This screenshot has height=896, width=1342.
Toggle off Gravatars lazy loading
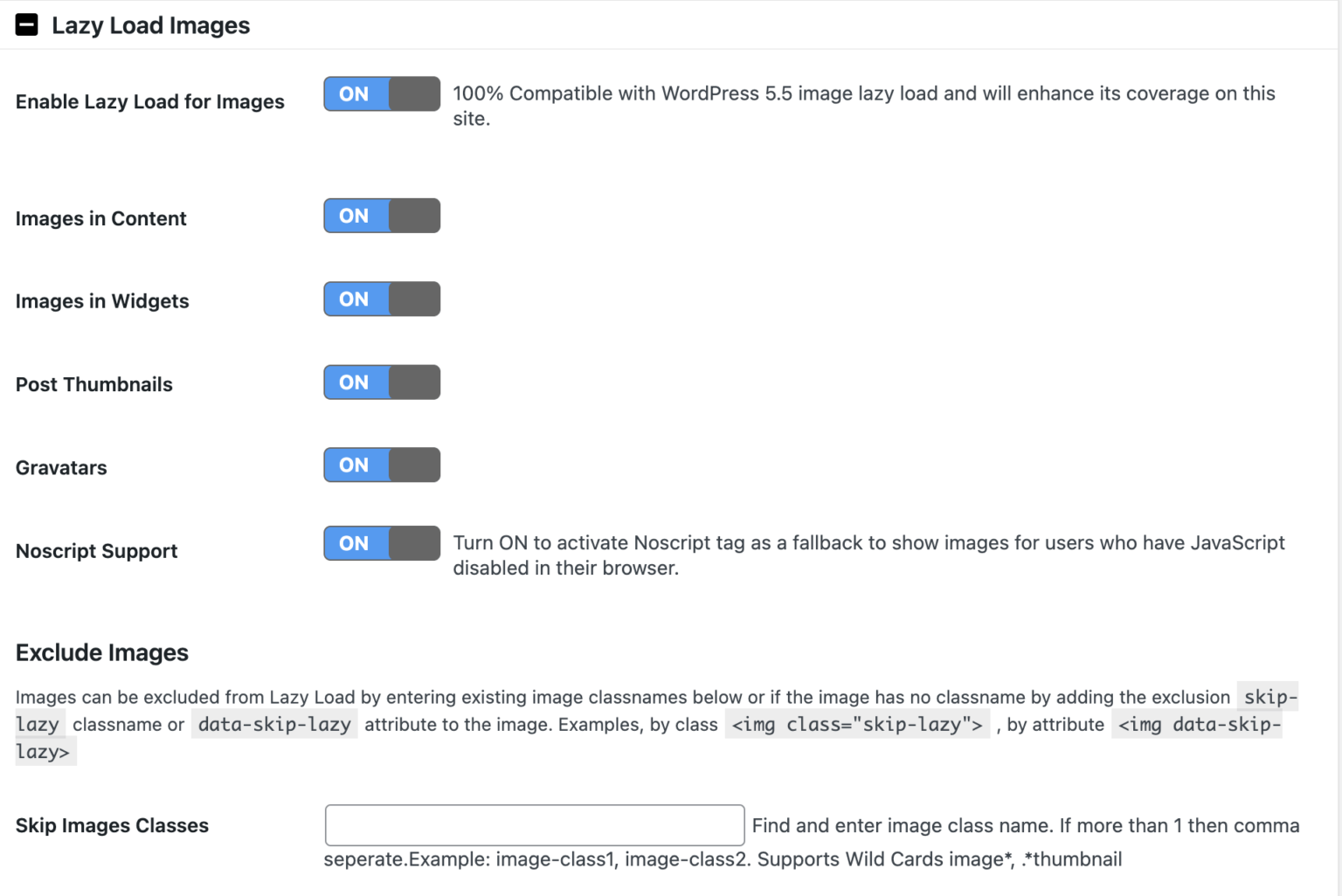tap(382, 465)
